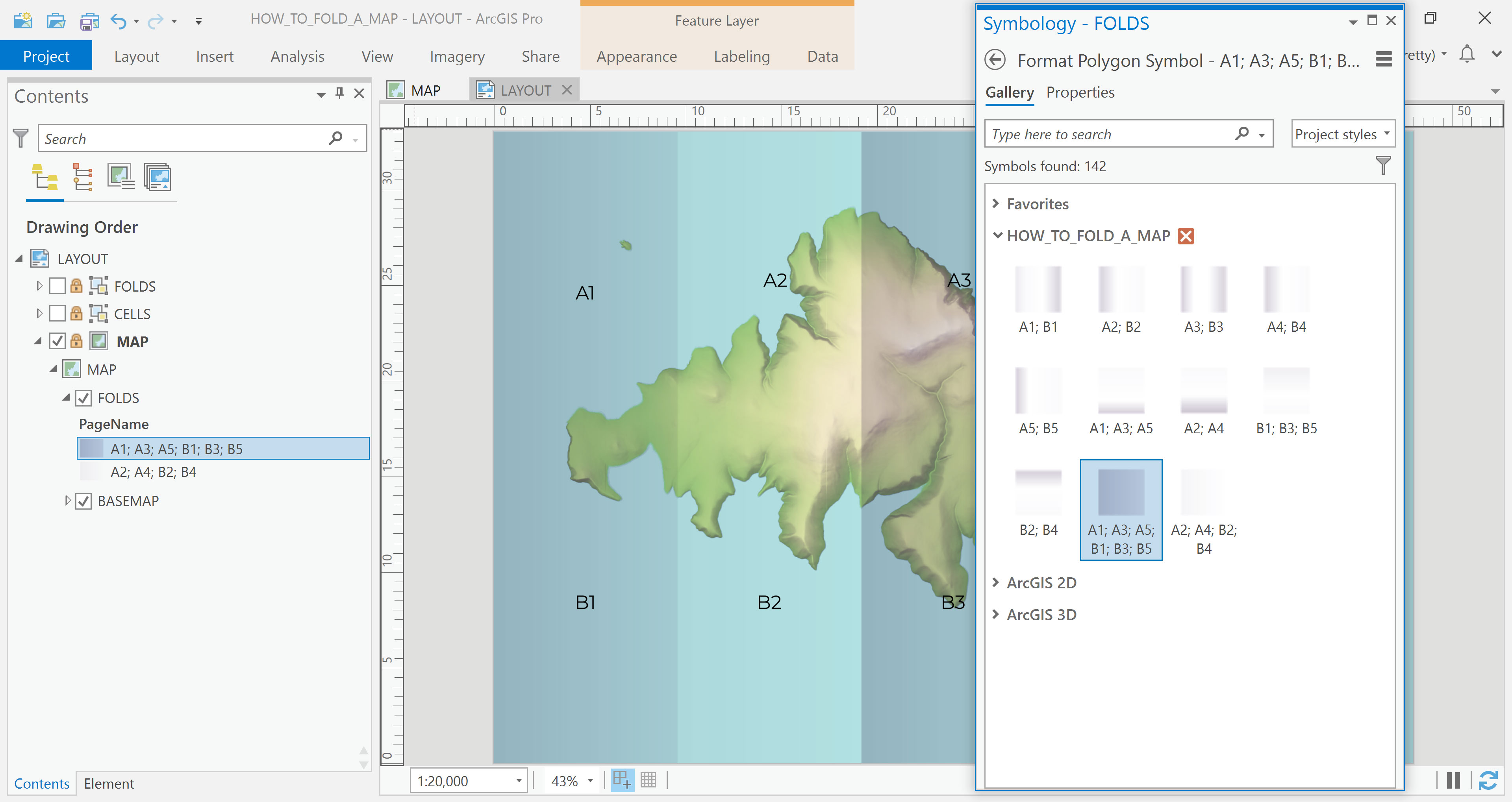Switch to the Properties tab in Symbology

1080,93
